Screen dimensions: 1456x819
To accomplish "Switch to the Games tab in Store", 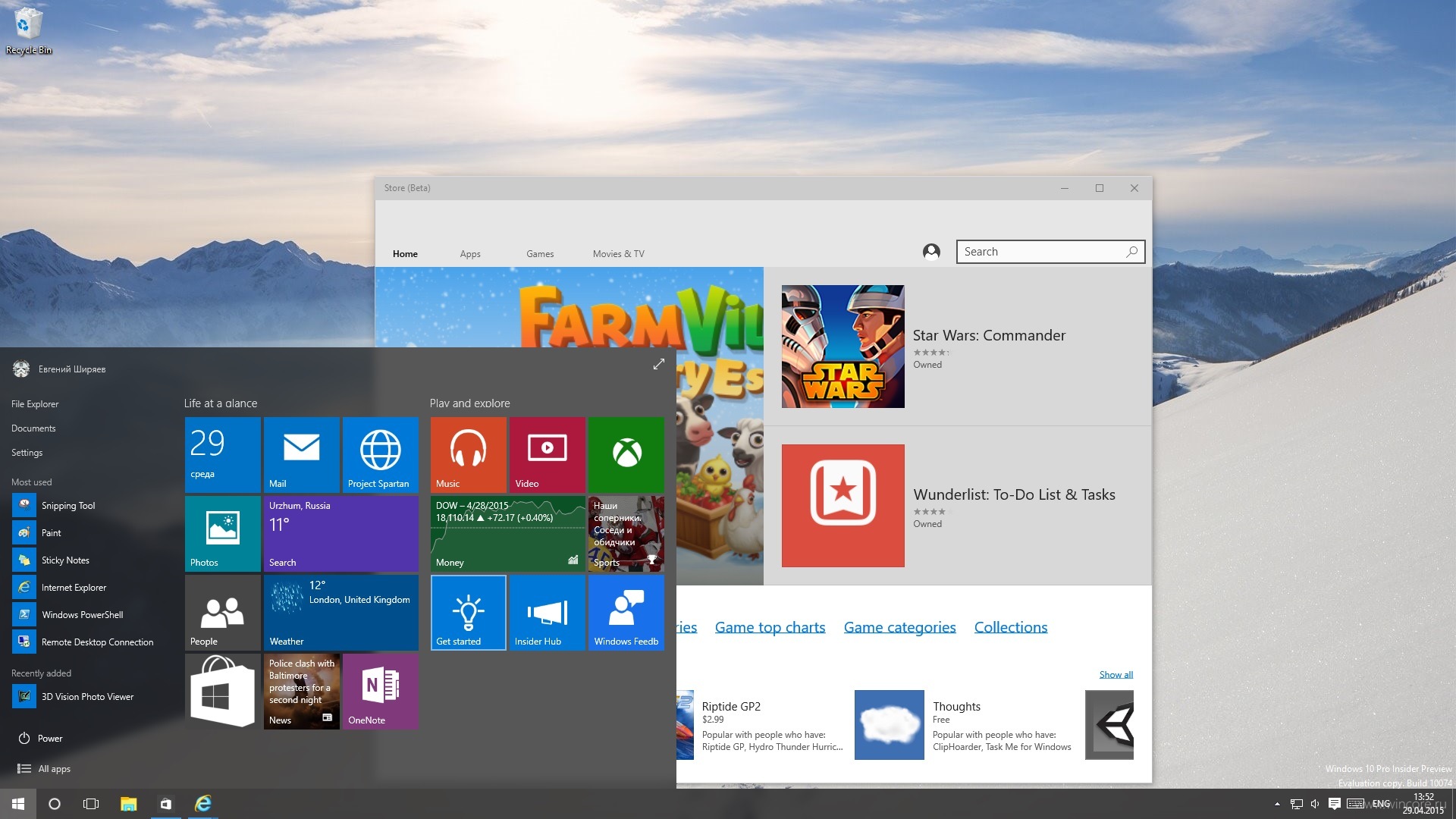I will tap(540, 254).
